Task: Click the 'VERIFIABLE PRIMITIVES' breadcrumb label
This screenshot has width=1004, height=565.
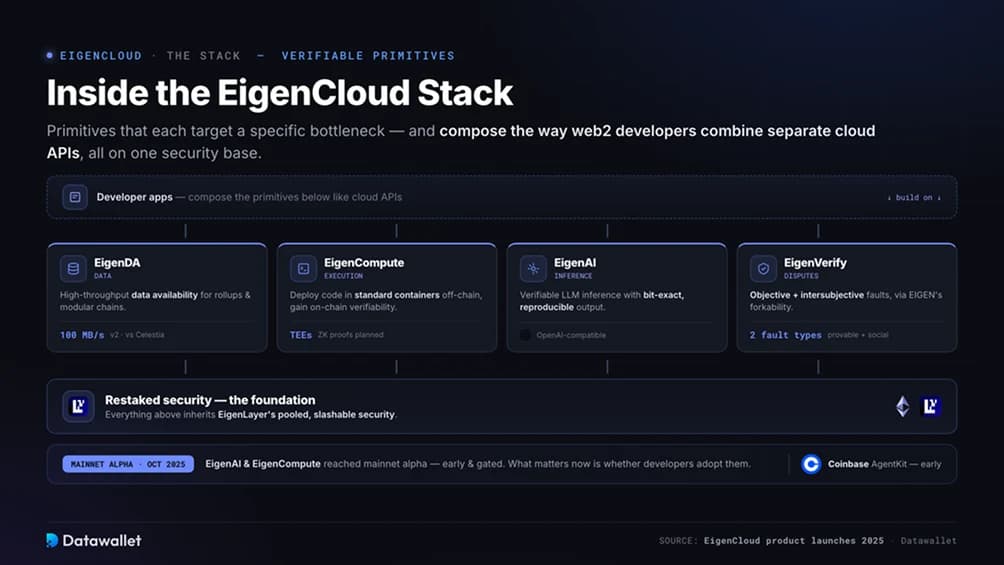Action: tap(368, 56)
